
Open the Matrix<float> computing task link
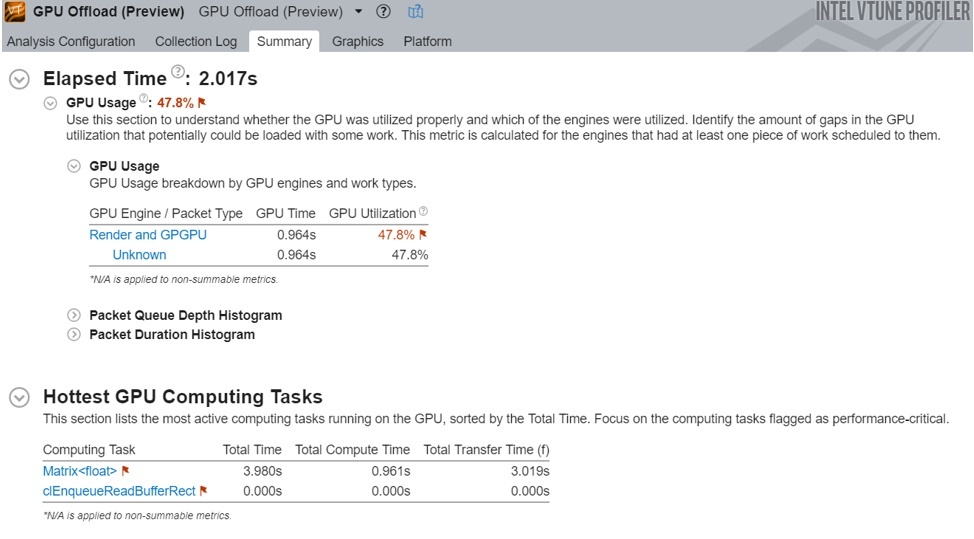point(80,471)
